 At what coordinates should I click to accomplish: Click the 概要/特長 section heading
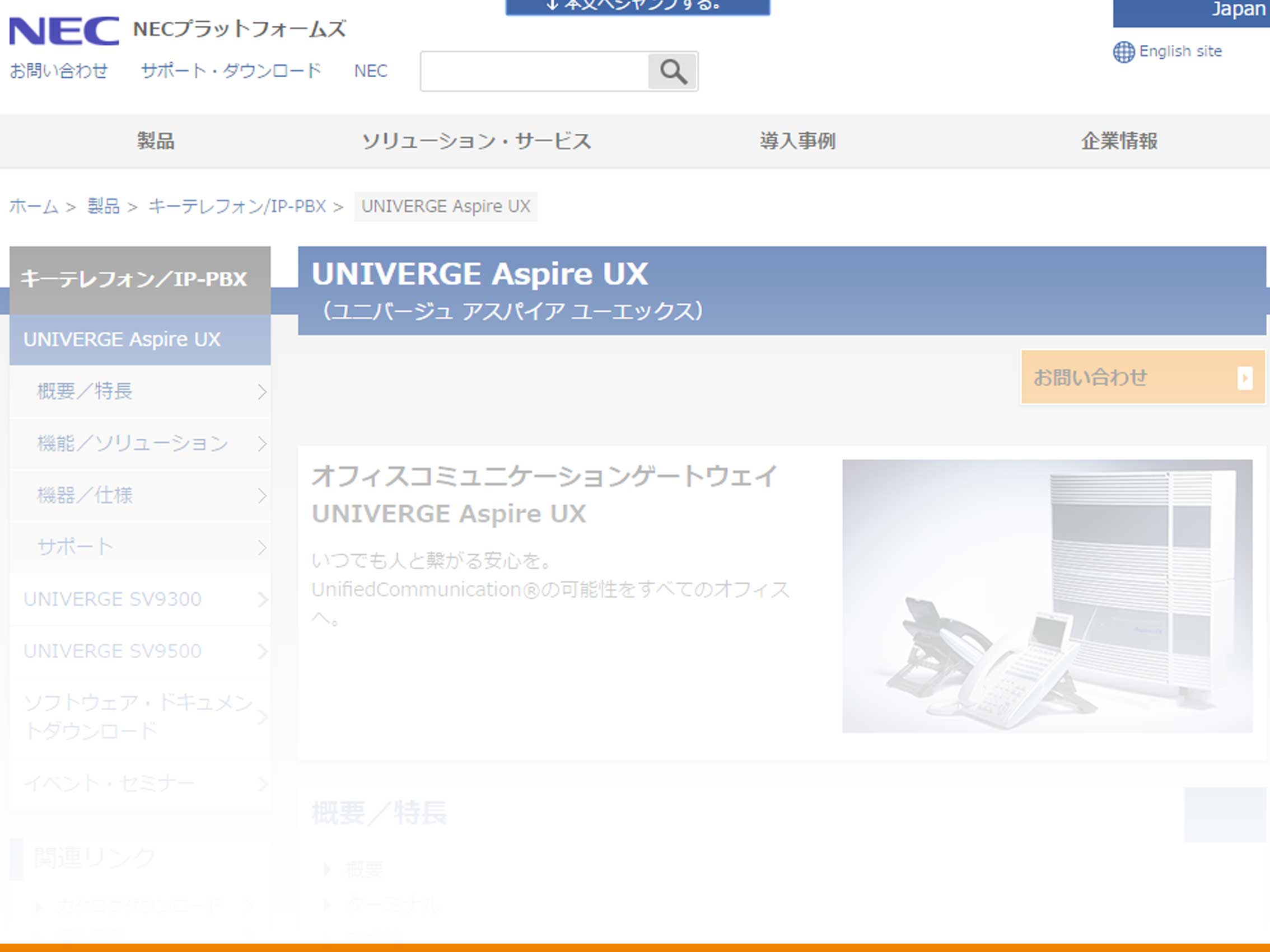coord(379,813)
